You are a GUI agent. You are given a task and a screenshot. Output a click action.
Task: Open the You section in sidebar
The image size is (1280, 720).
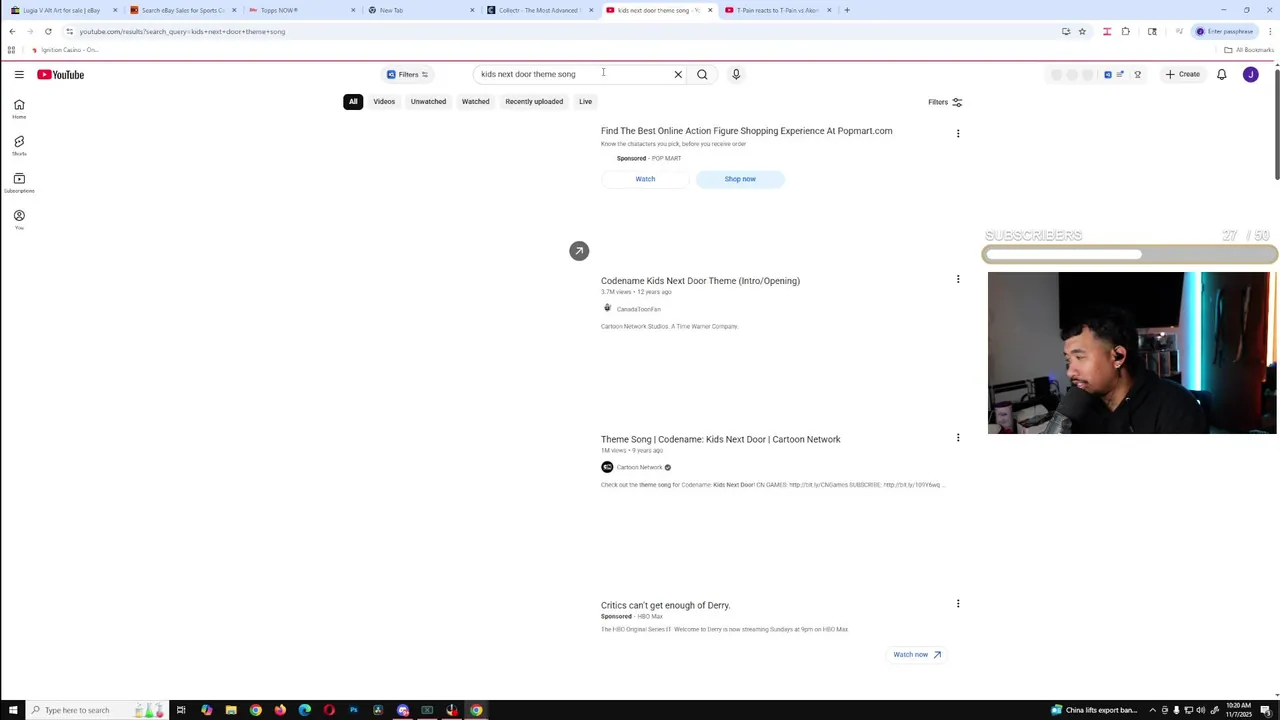[19, 220]
